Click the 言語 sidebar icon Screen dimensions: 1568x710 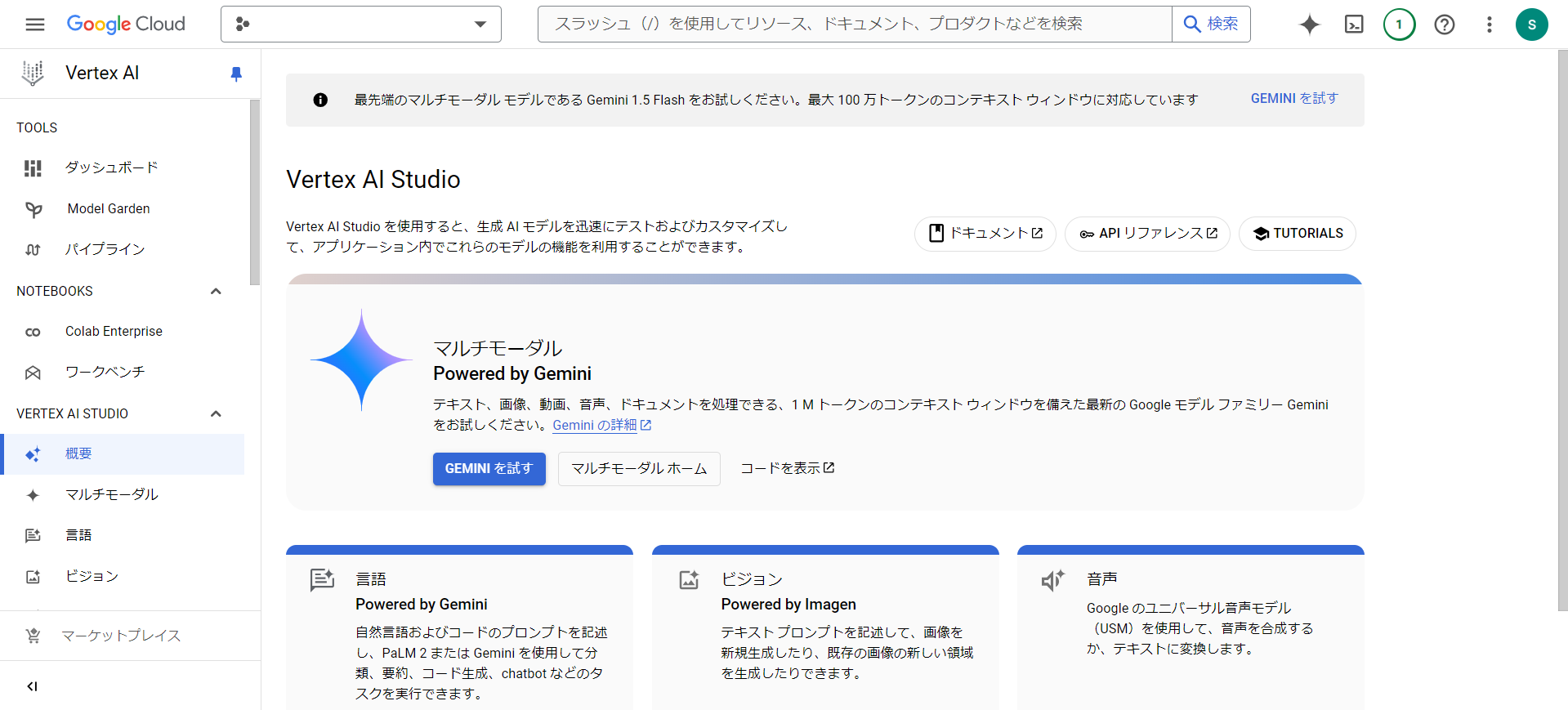coord(33,536)
